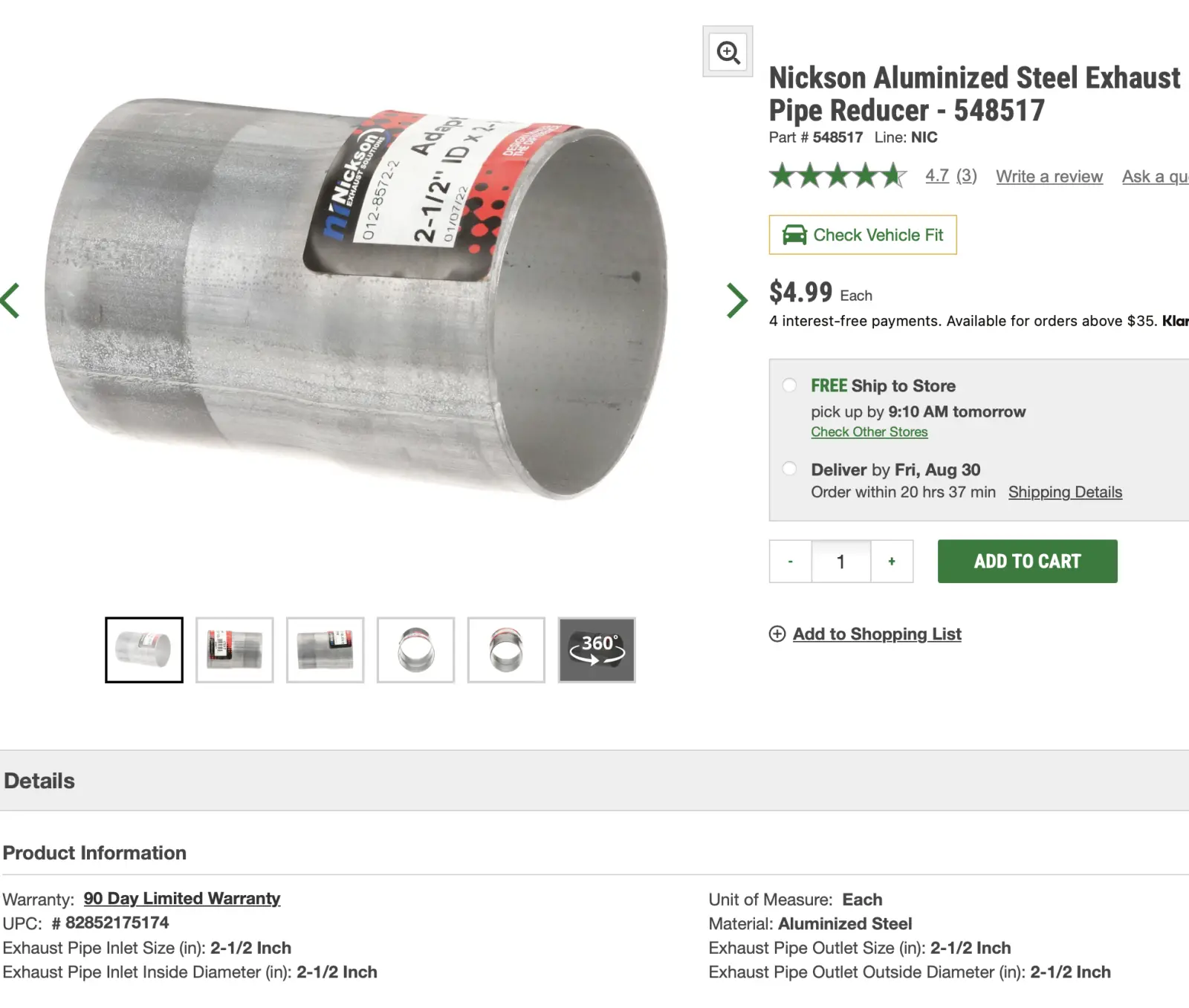Increase quantity with the plus button
The image size is (1189, 1008).
click(892, 562)
